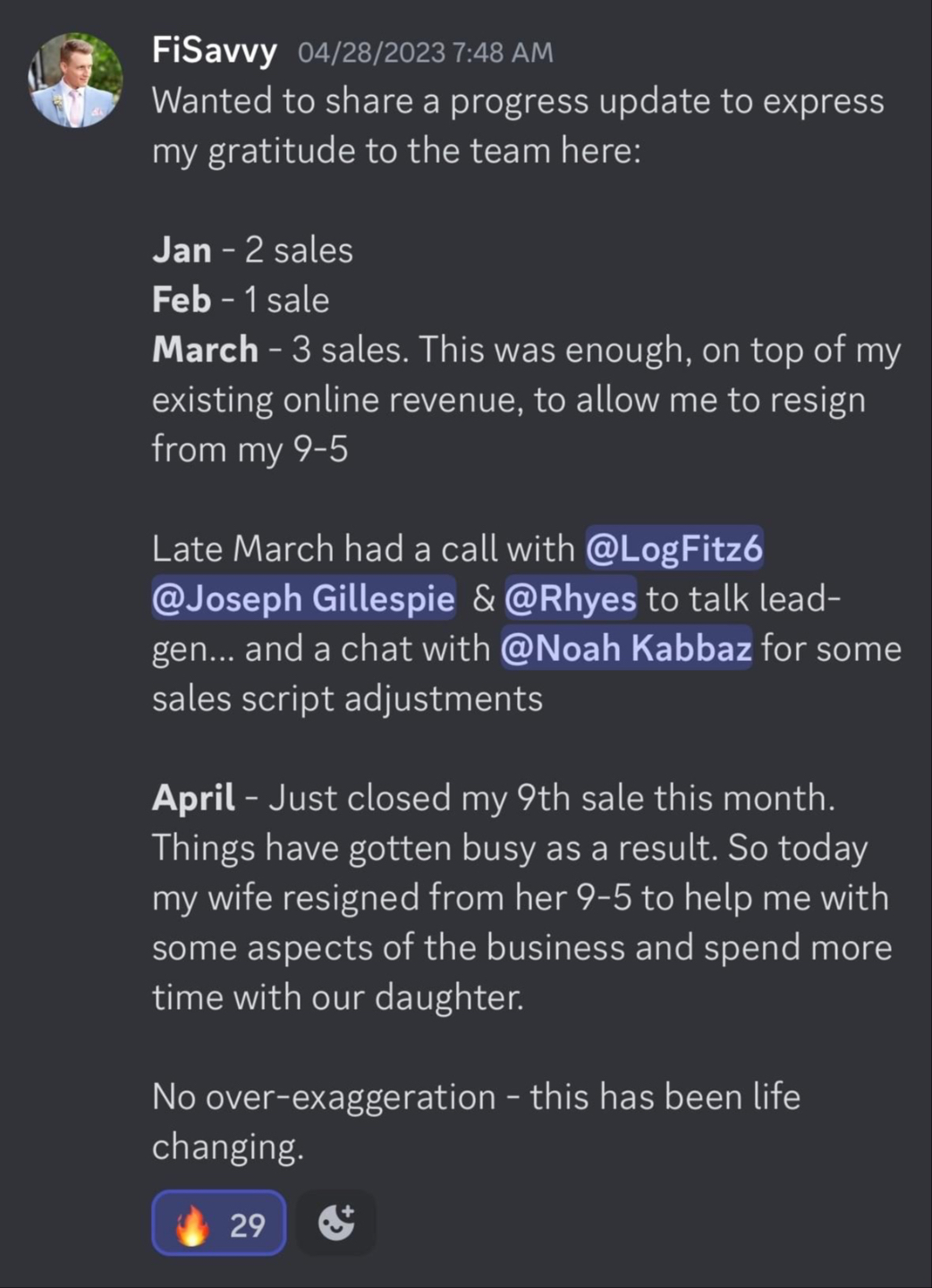
Task: Click the "existing online revenue" line
Action: click(x=508, y=400)
